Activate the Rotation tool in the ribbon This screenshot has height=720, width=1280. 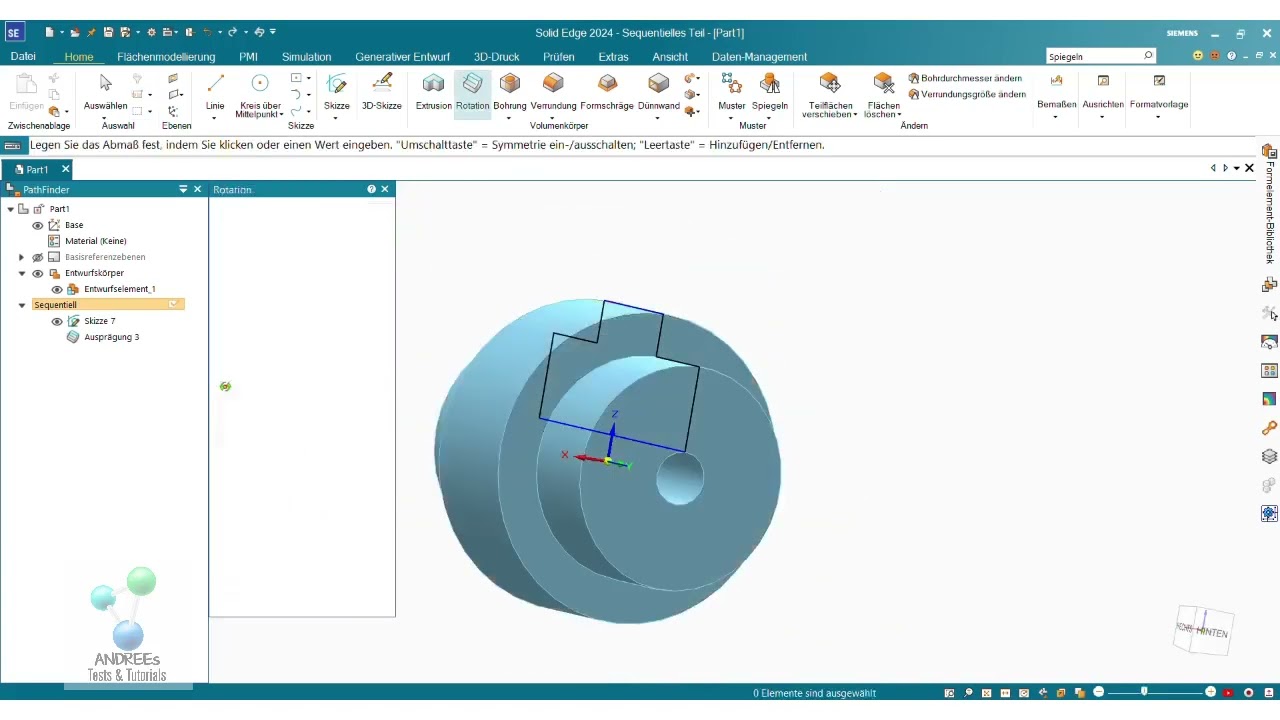click(472, 92)
